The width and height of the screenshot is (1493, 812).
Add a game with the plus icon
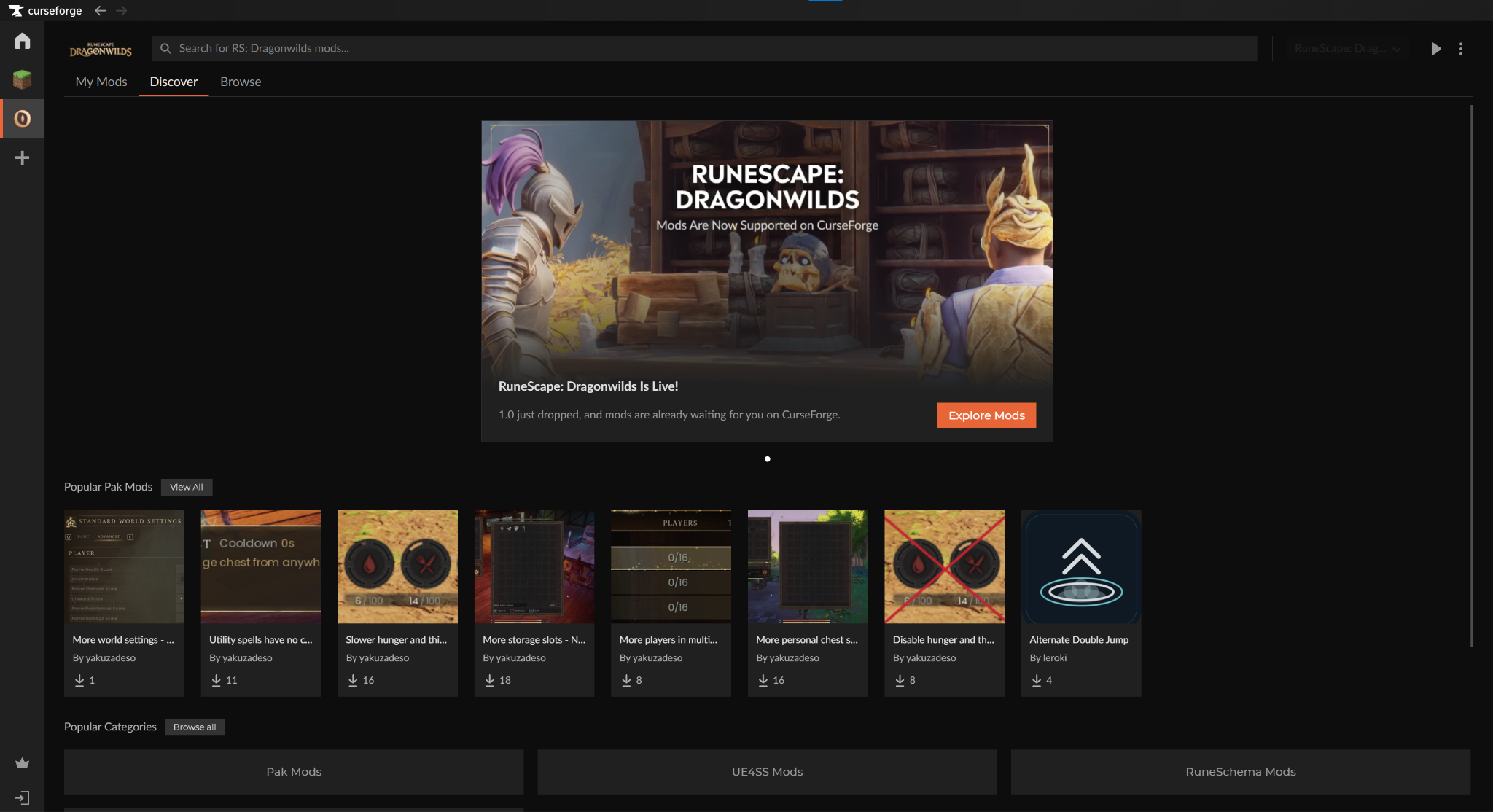coord(22,158)
